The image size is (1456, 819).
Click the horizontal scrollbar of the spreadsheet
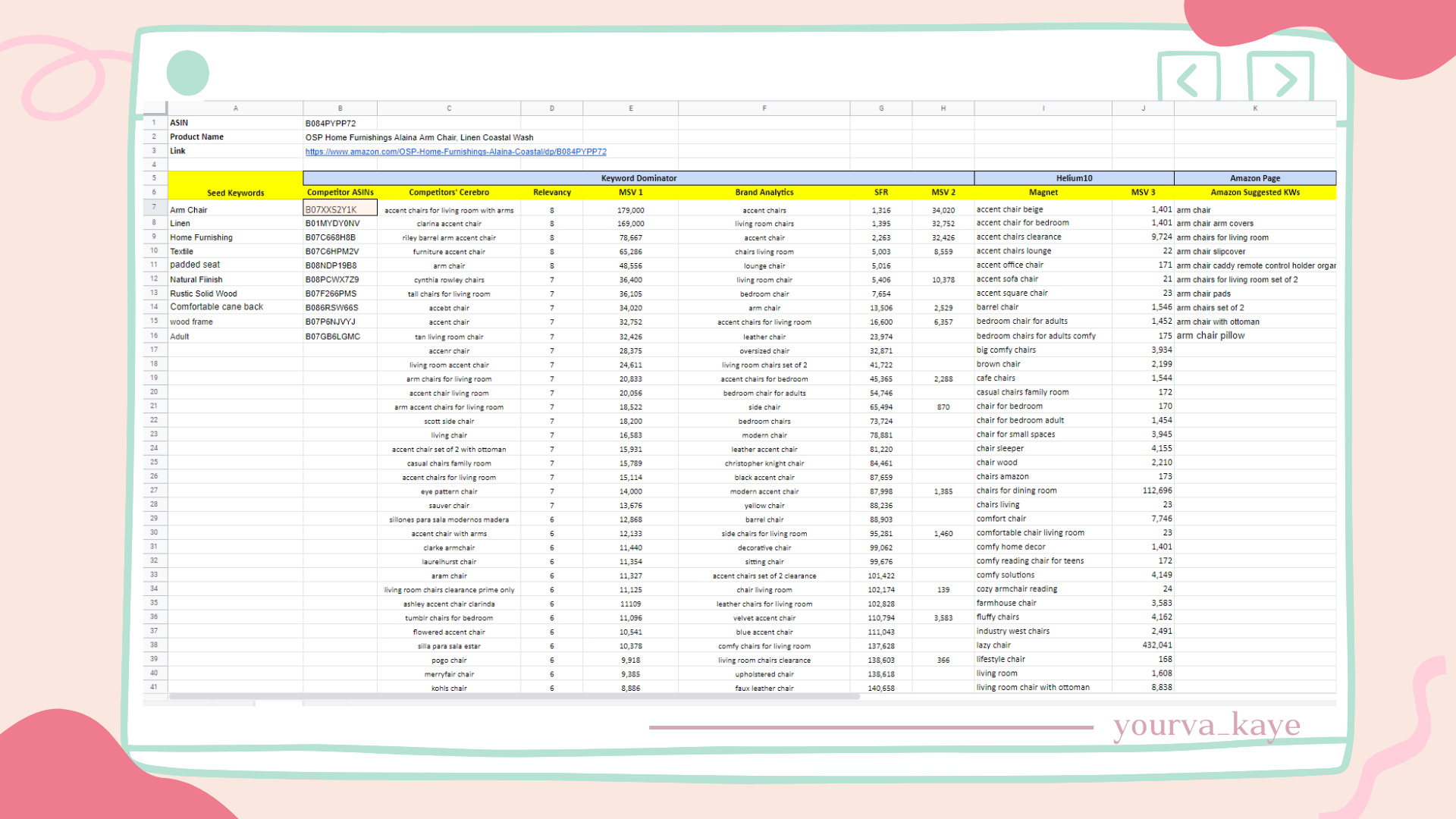pyautogui.click(x=514, y=696)
